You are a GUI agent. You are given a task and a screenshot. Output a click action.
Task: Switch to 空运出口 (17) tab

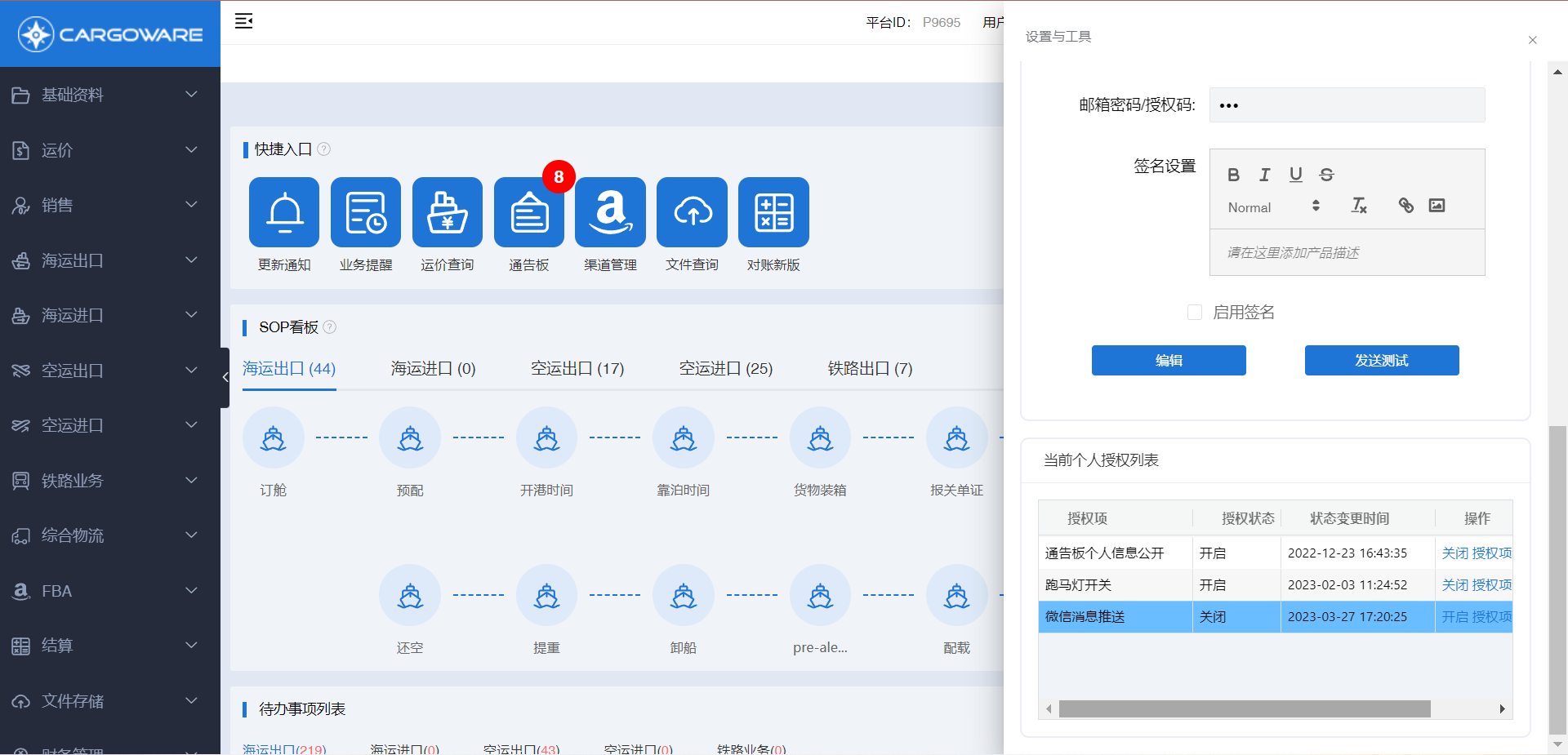(x=577, y=369)
